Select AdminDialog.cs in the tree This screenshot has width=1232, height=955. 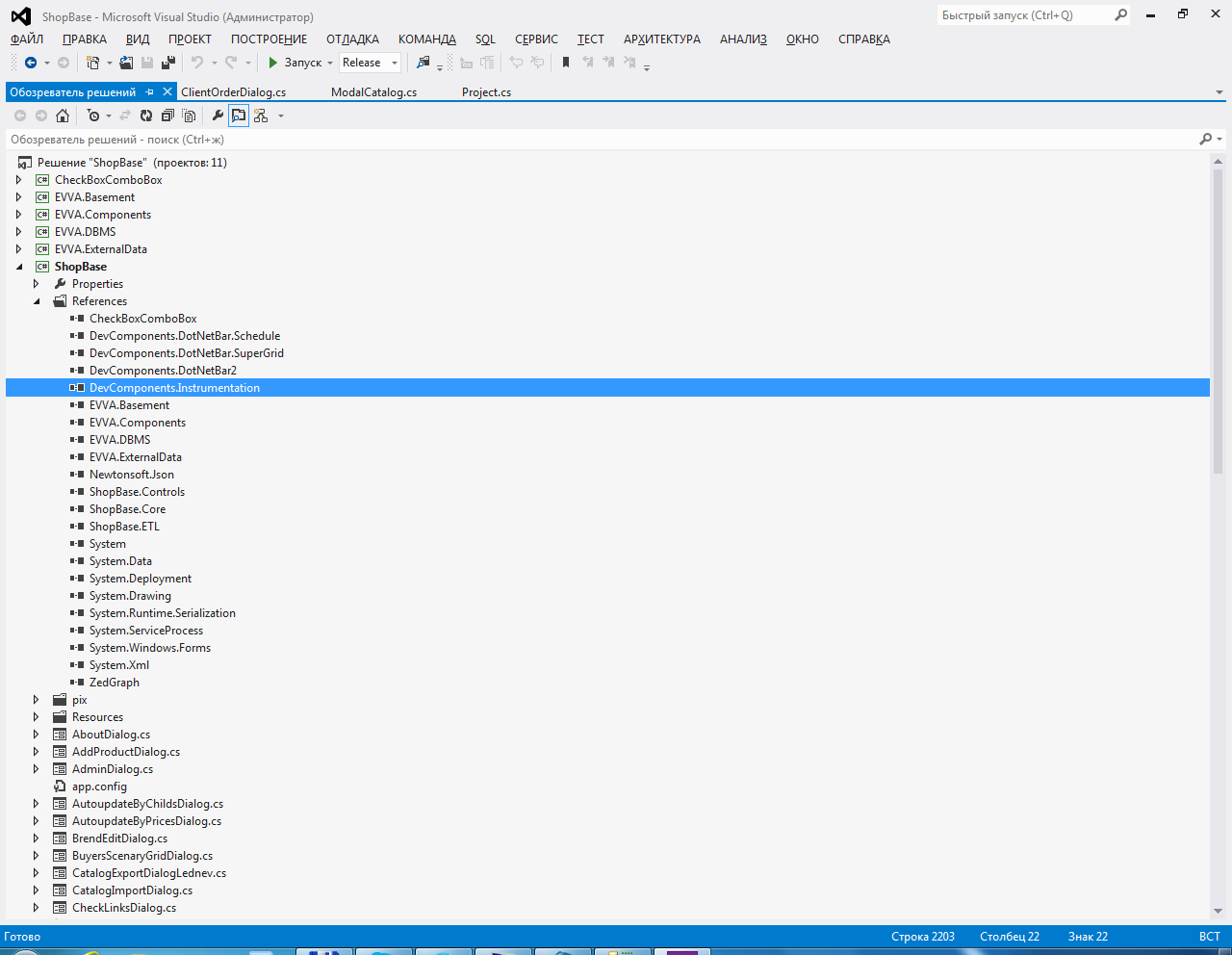pyautogui.click(x=113, y=769)
